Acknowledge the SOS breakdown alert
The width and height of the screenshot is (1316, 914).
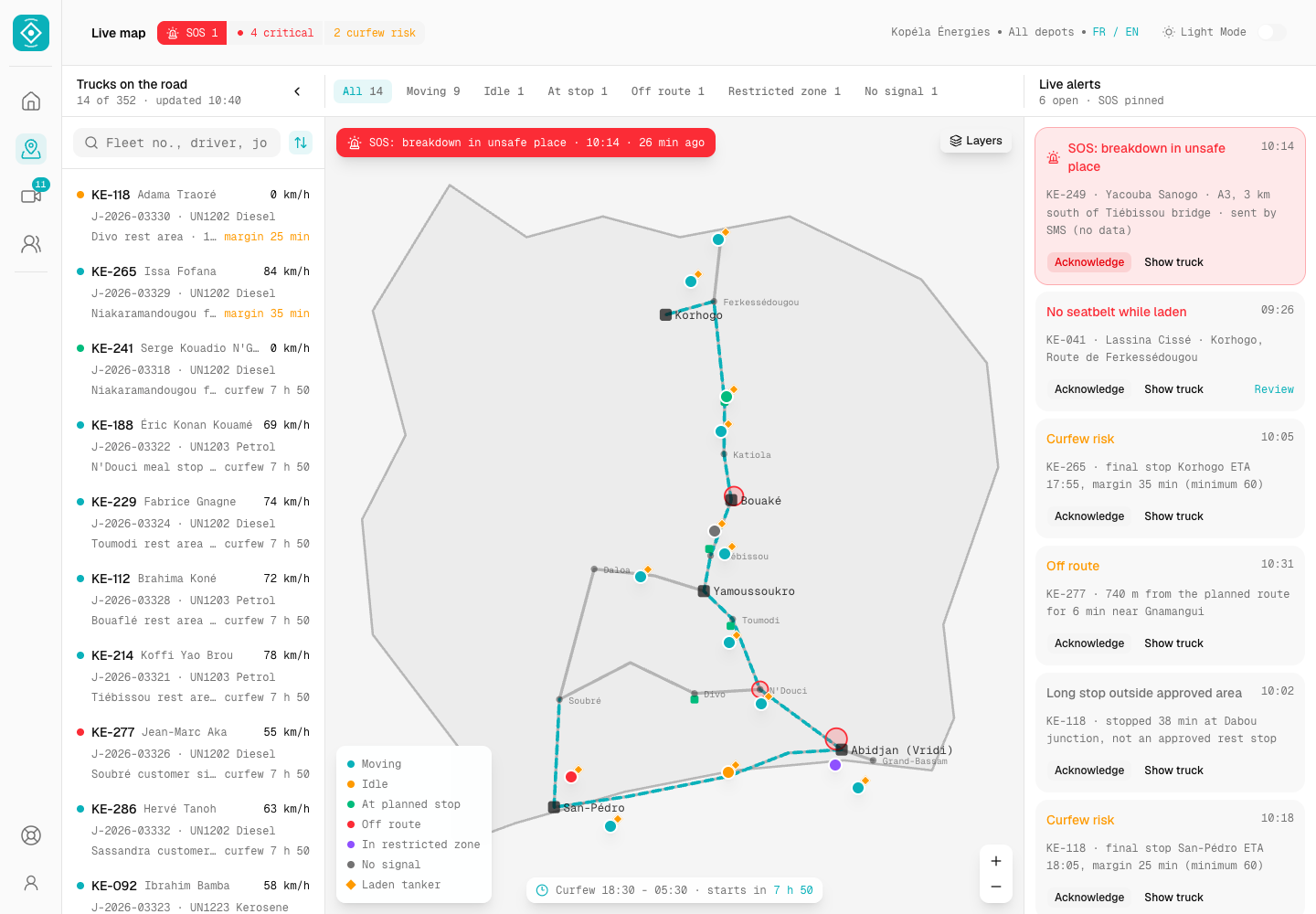coord(1089,262)
